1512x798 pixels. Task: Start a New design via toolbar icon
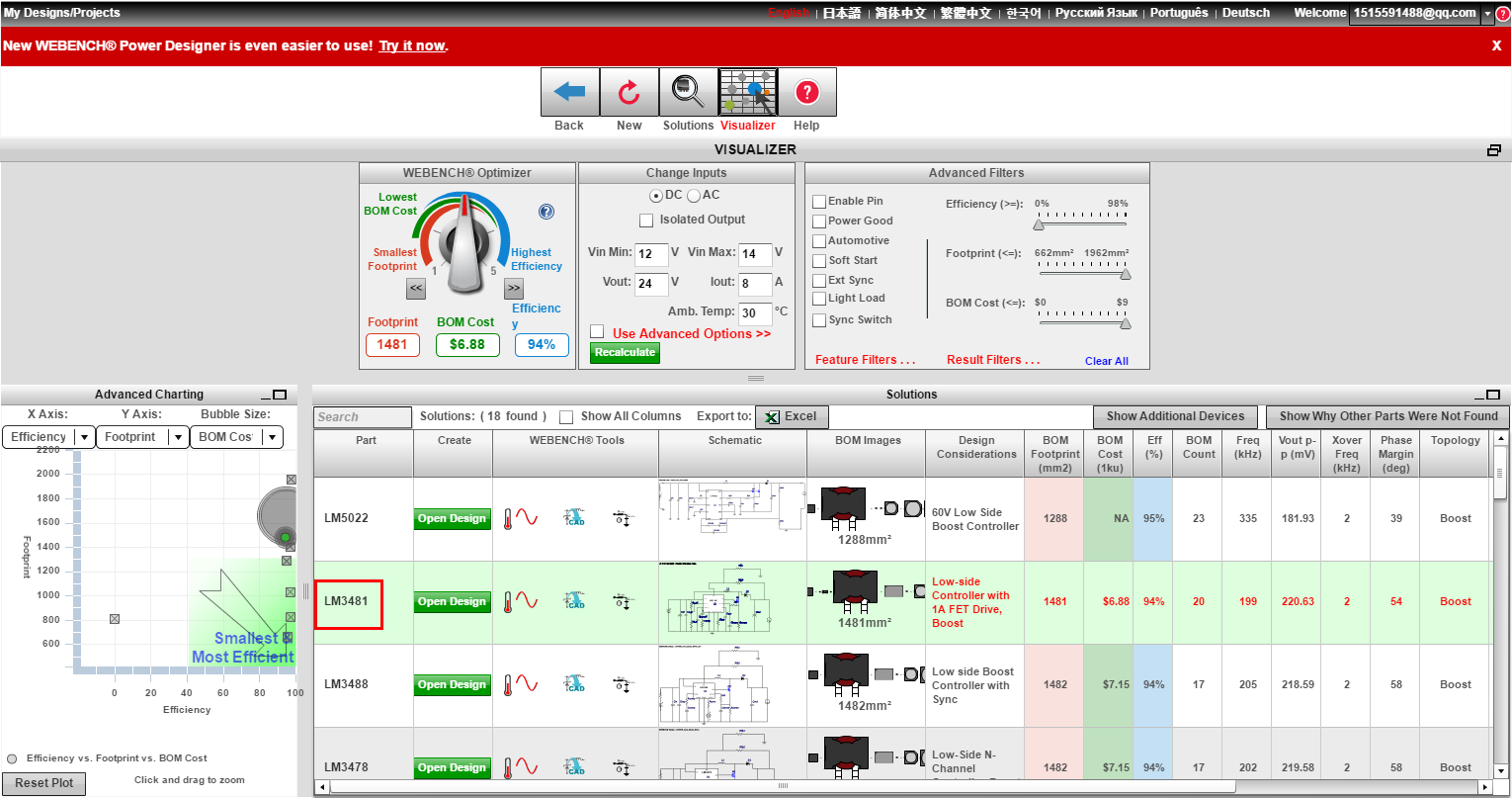[629, 93]
